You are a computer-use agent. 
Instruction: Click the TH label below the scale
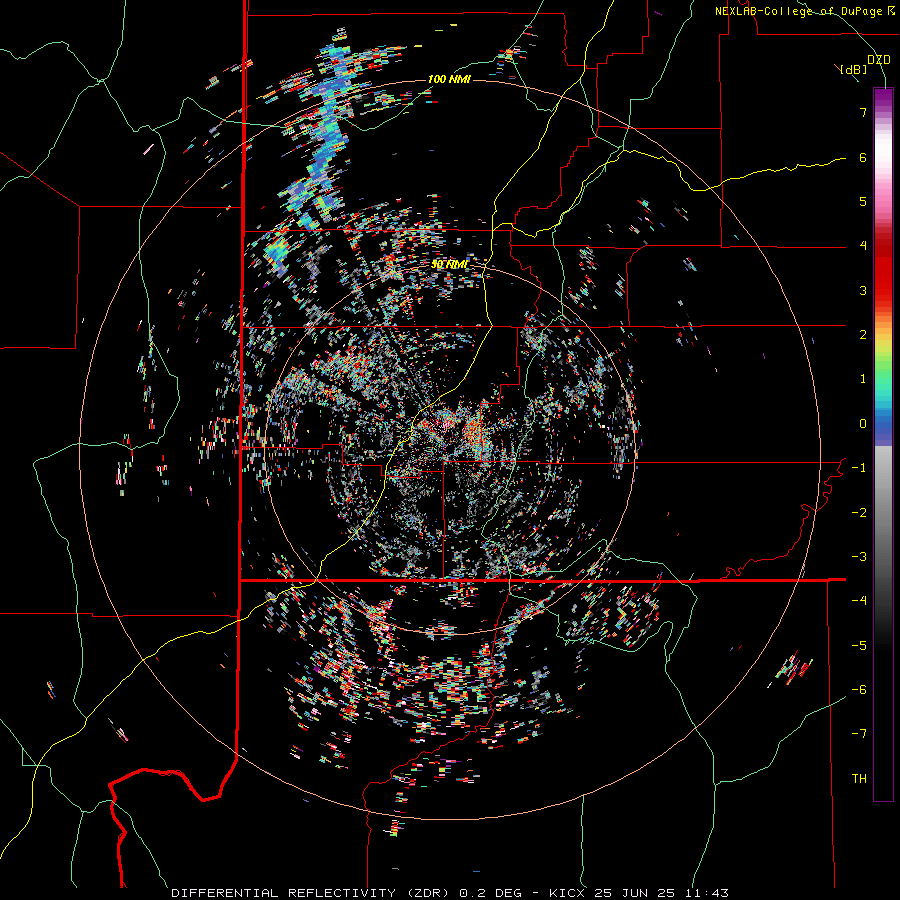(859, 779)
